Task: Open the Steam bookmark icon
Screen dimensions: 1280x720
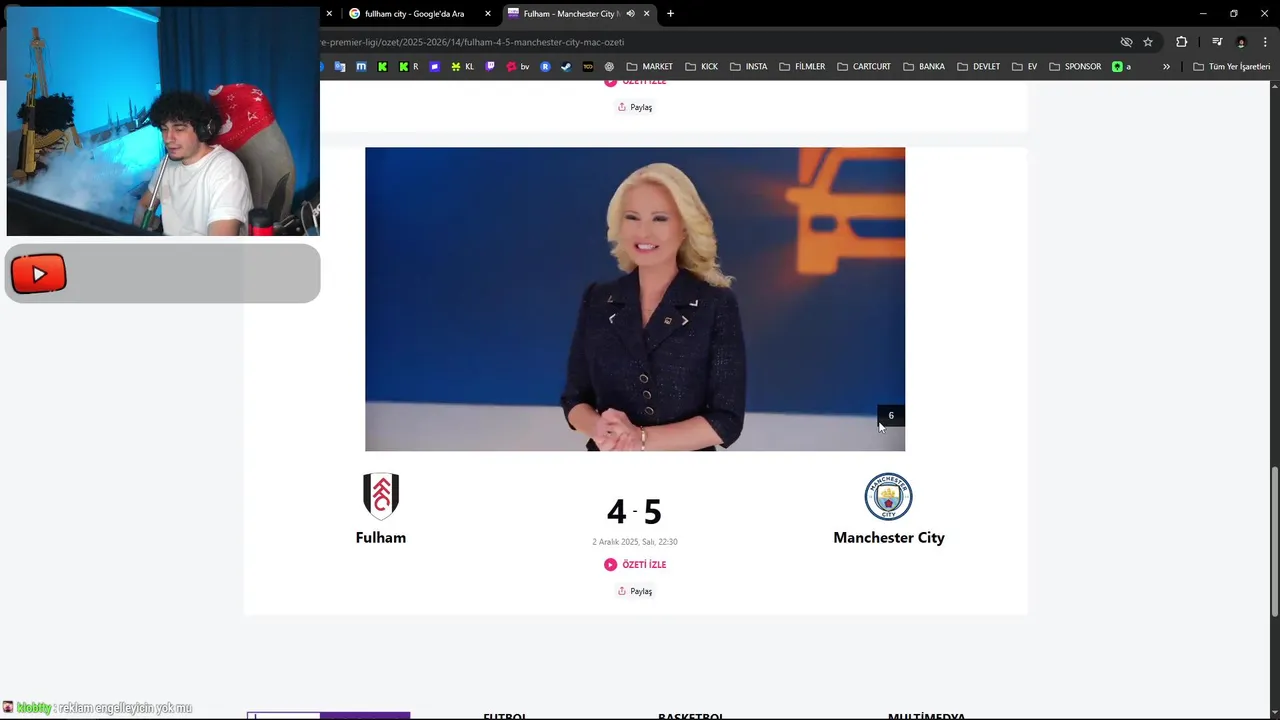Action: coord(566,67)
